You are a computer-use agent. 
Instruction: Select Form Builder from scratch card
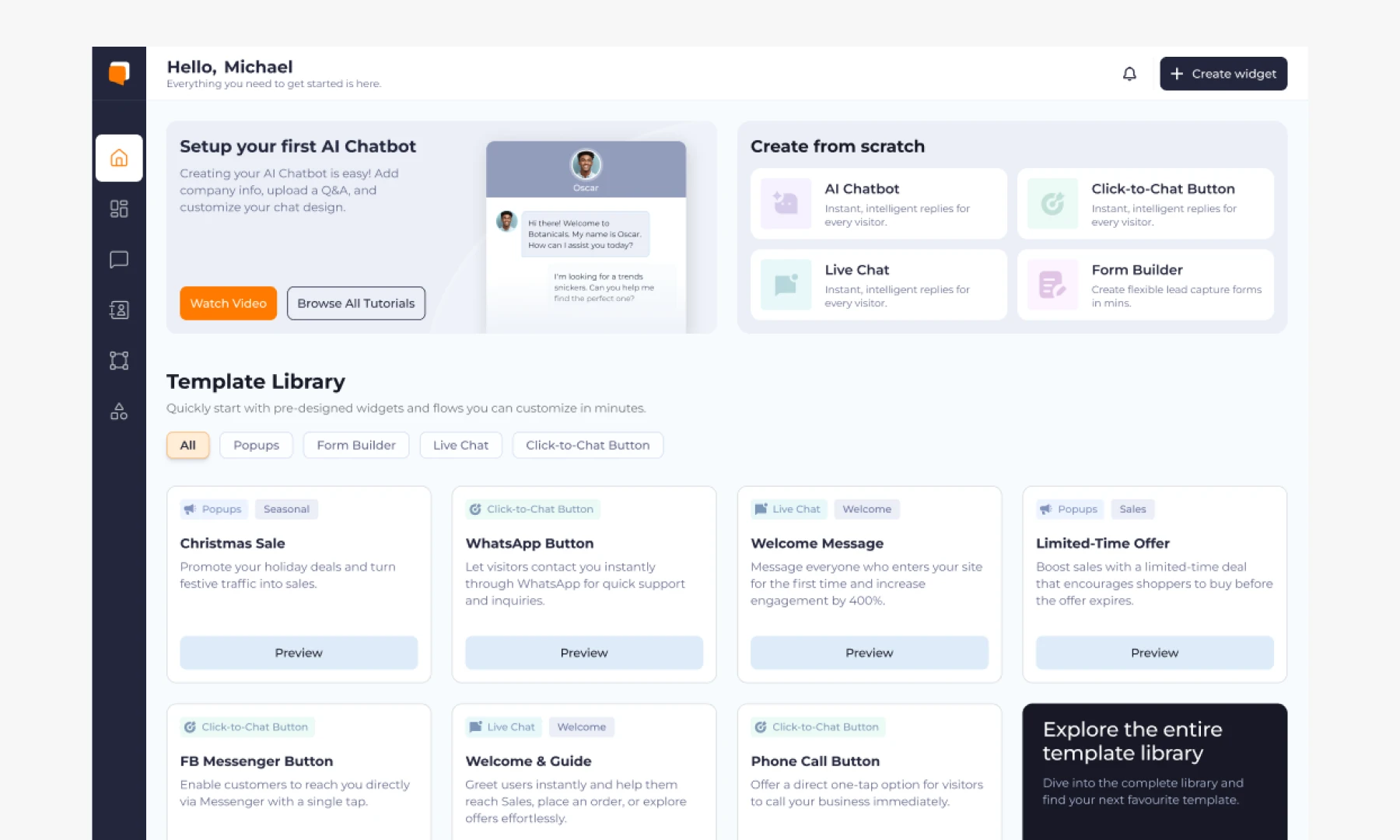click(x=1146, y=285)
